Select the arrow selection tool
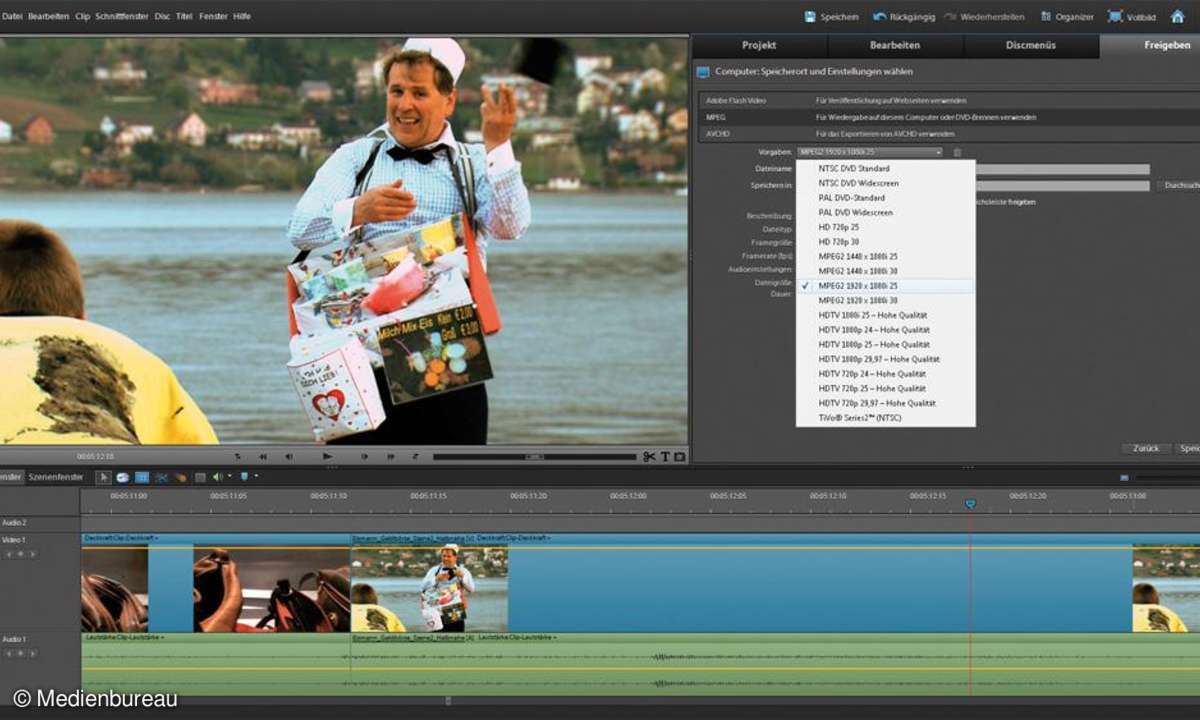Viewport: 1200px width, 720px height. 103,477
